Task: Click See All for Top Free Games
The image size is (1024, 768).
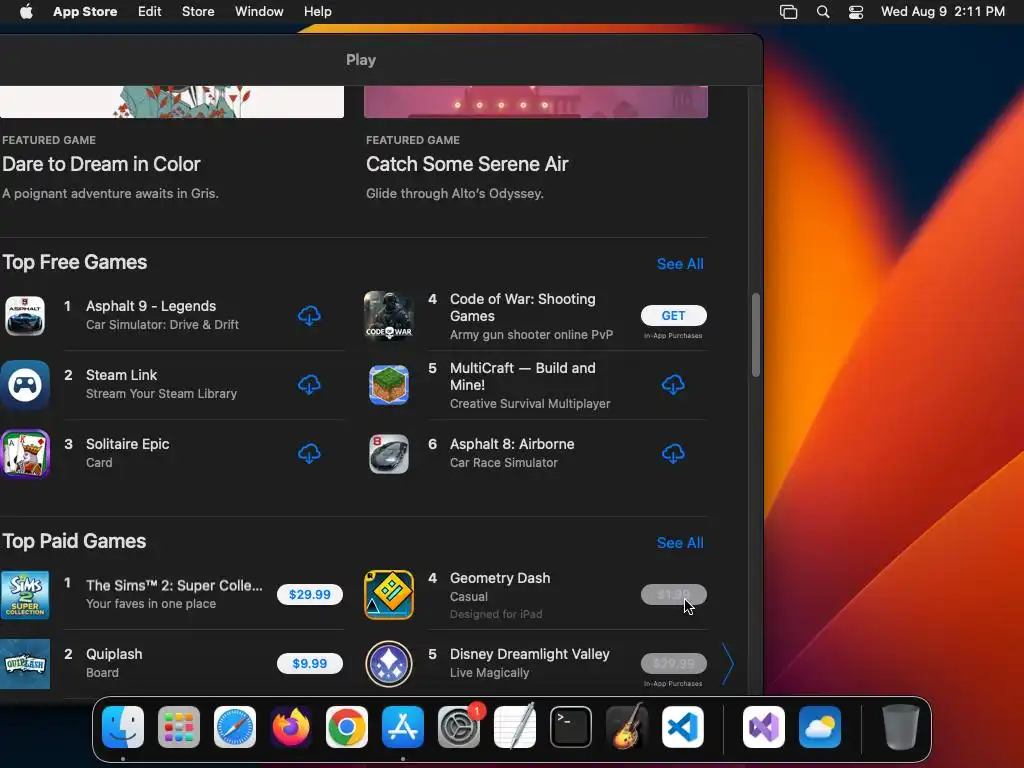Action: coord(680,264)
